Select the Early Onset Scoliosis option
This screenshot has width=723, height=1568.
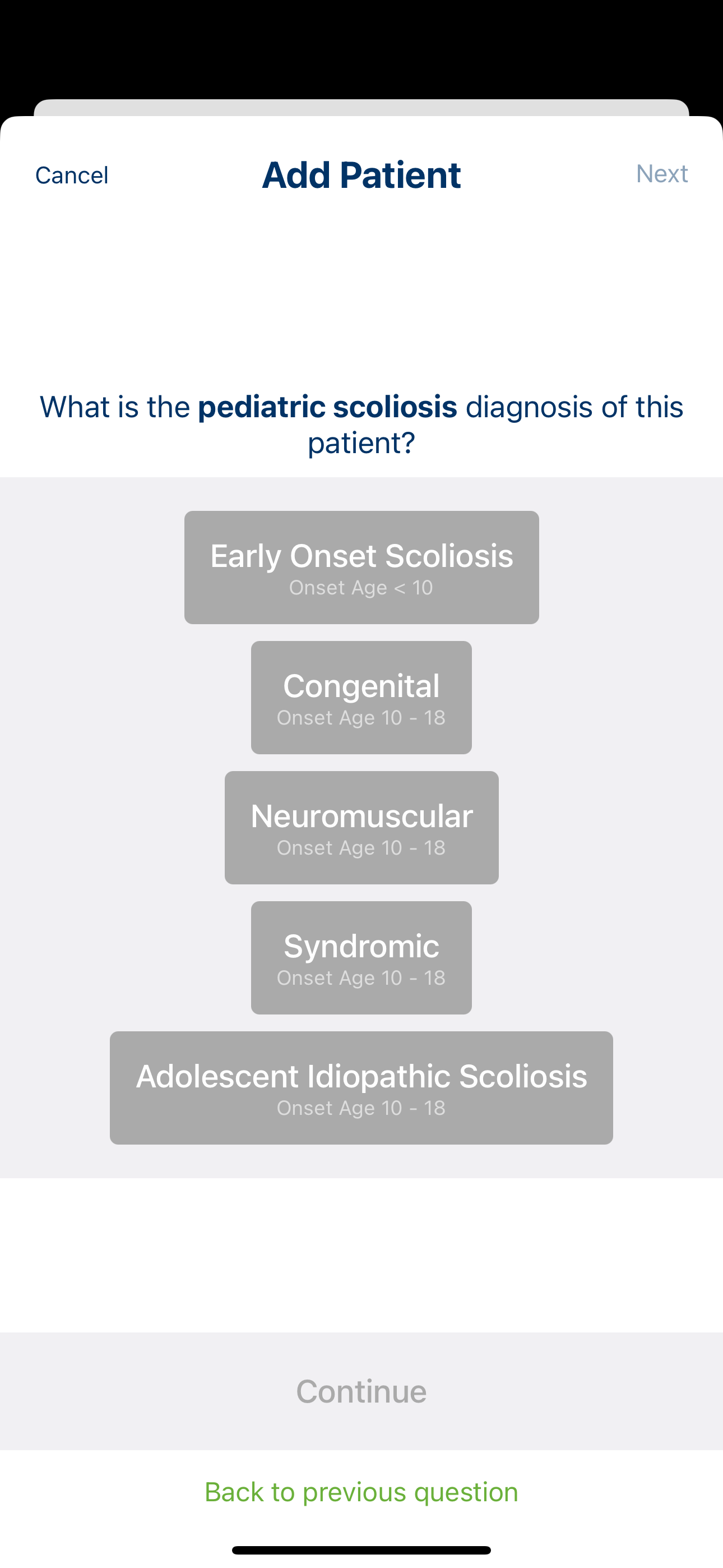coord(361,568)
